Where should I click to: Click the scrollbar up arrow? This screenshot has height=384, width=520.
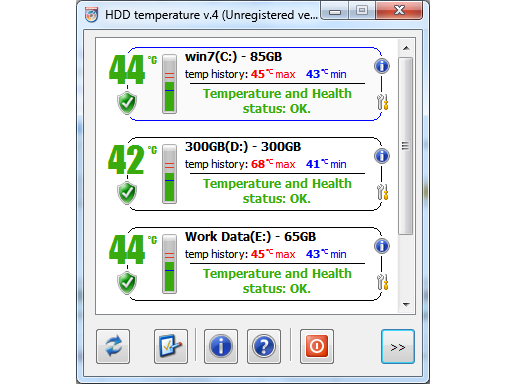point(406,48)
